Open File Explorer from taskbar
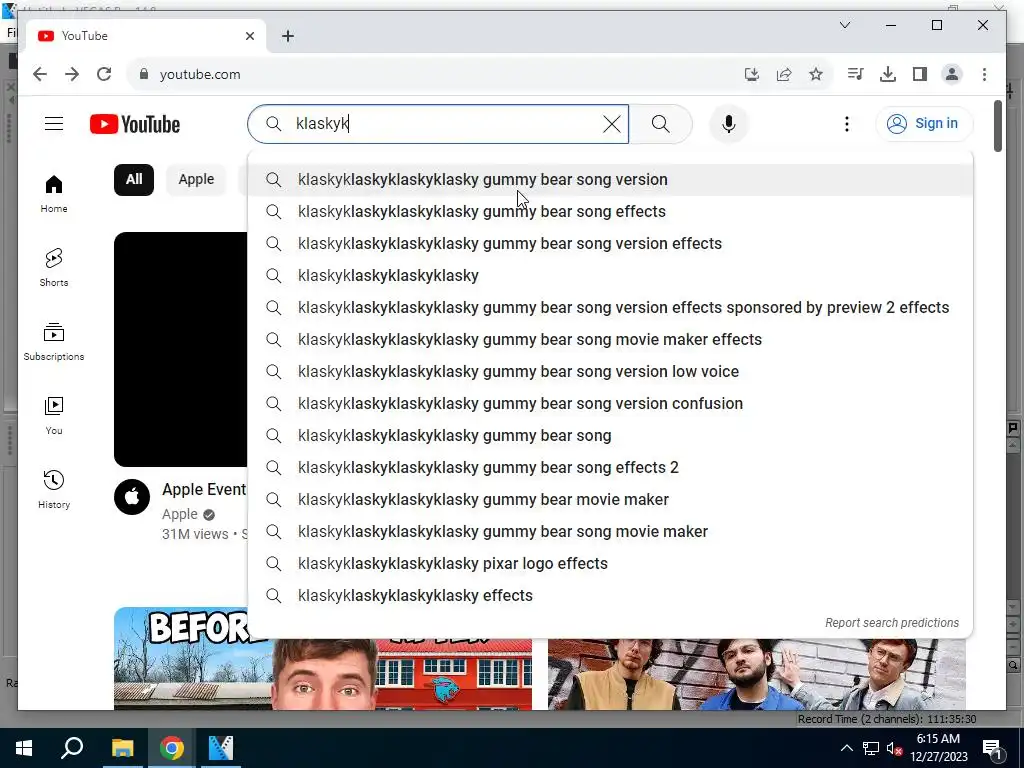 pyautogui.click(x=122, y=748)
